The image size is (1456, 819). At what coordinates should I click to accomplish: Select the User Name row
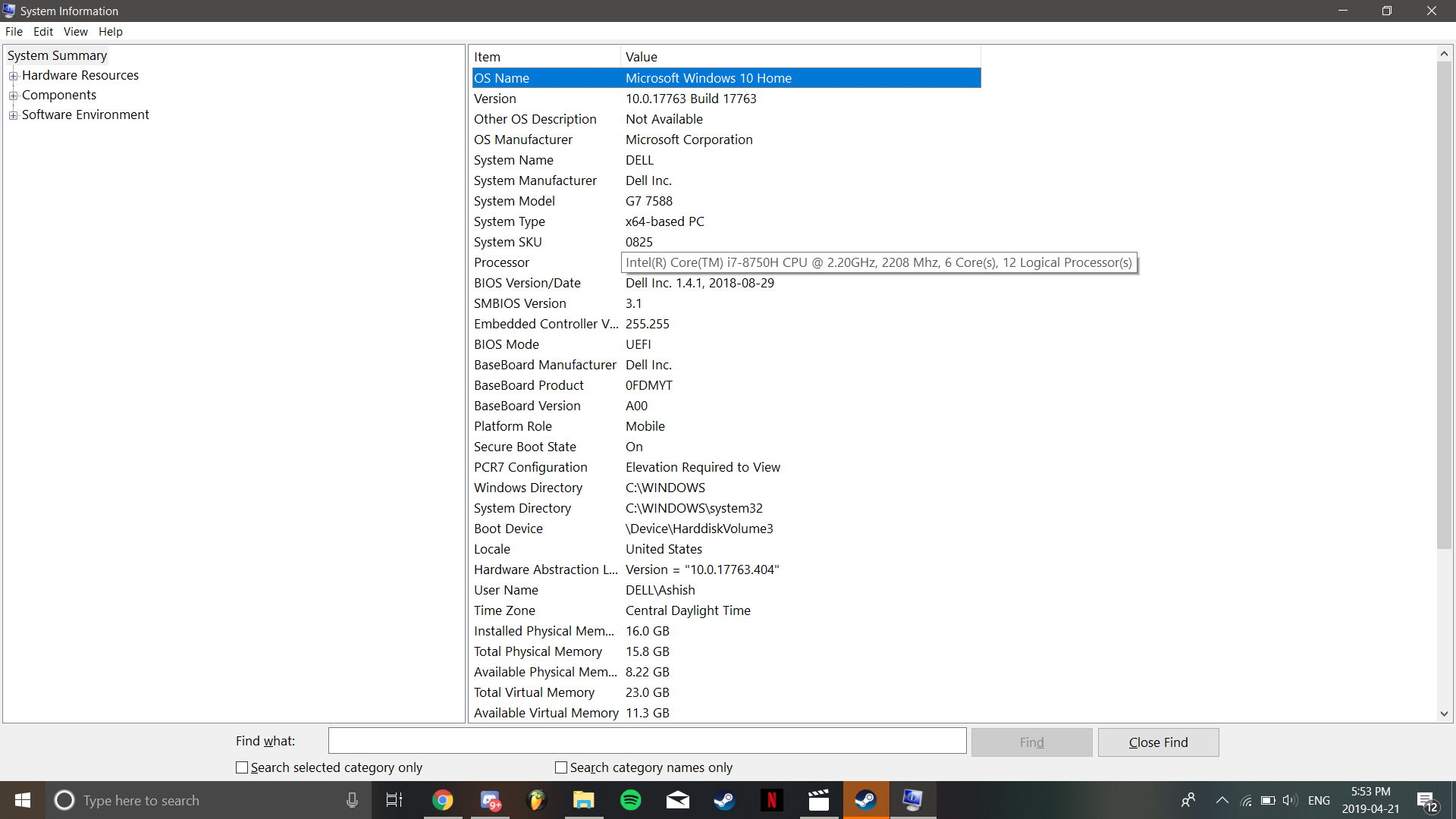click(726, 590)
